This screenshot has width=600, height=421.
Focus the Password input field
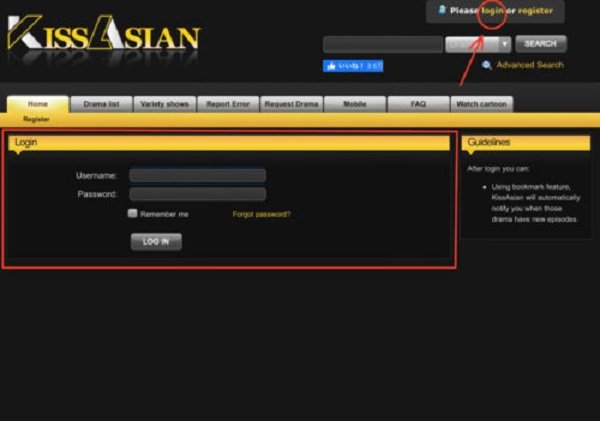pyautogui.click(x=197, y=194)
